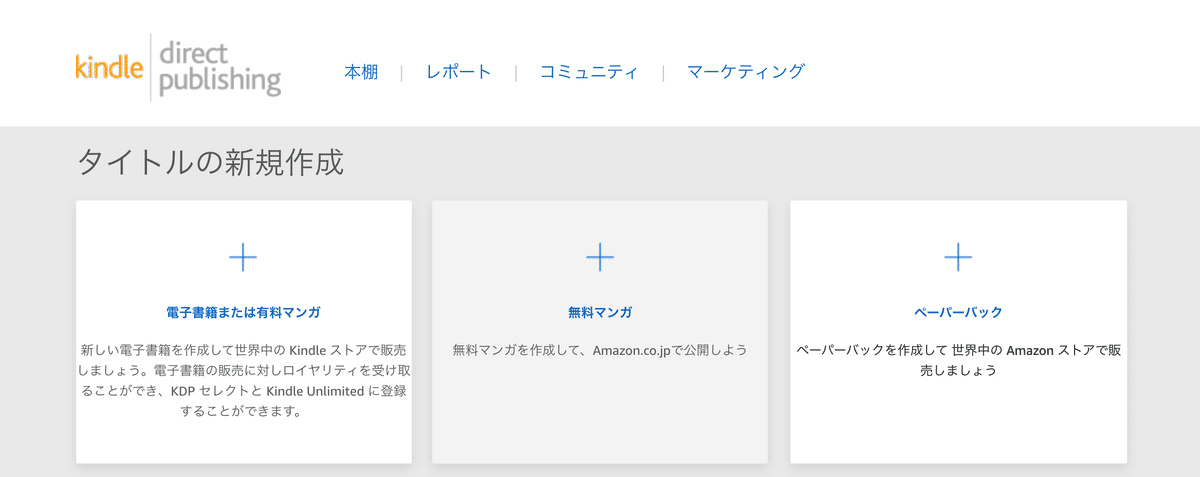Click the ペーパーバック link

(958, 312)
